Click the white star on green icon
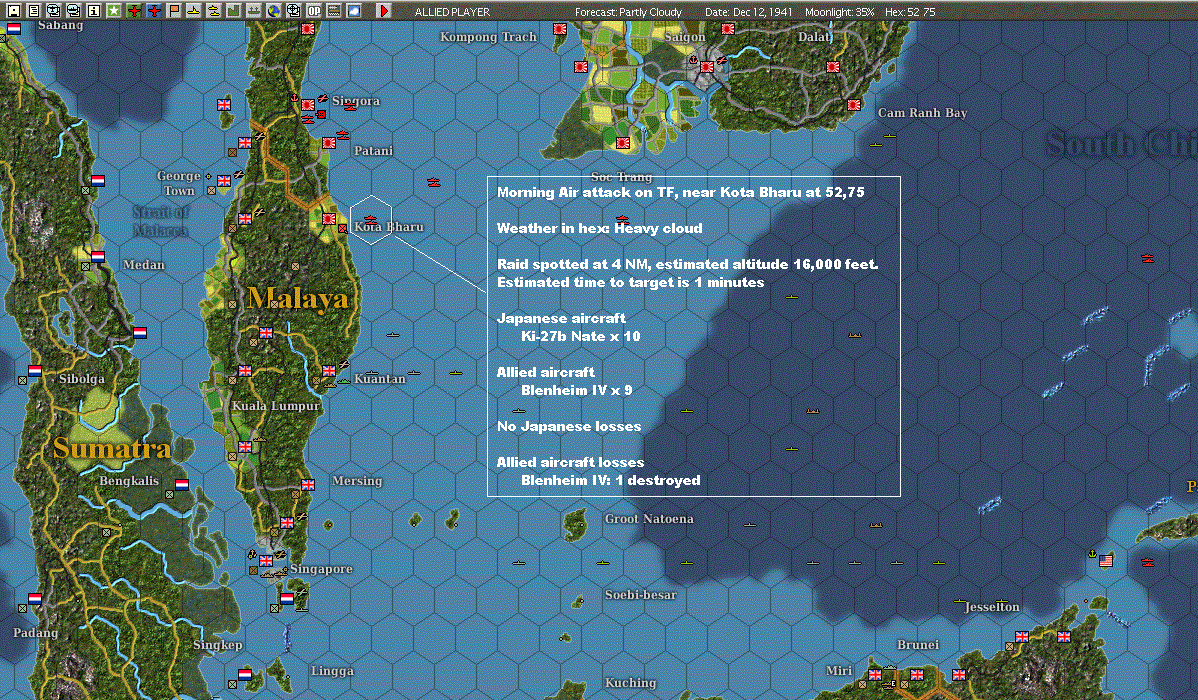 point(114,11)
